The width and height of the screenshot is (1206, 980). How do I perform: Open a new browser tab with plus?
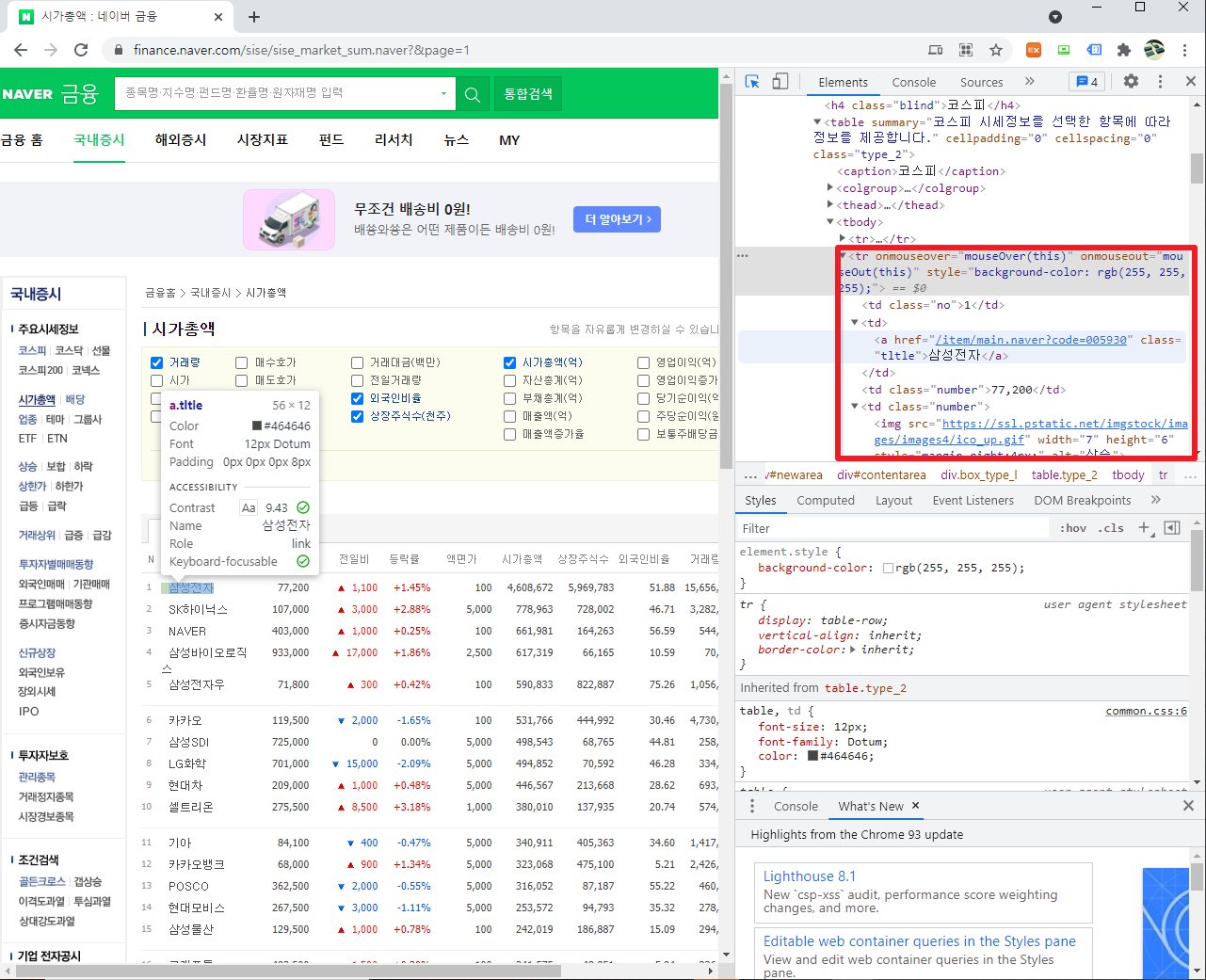(254, 17)
